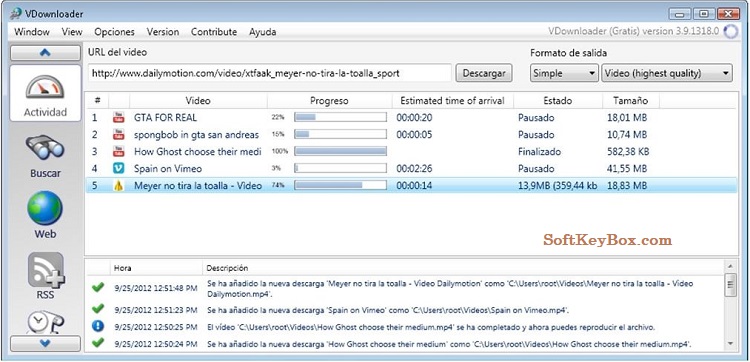Click the VDownloader title bar app icon
This screenshot has width=750, height=362.
[16, 14]
